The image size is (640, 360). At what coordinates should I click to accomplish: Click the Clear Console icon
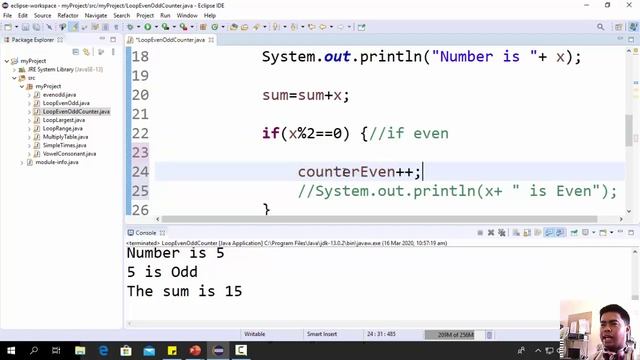(516, 233)
